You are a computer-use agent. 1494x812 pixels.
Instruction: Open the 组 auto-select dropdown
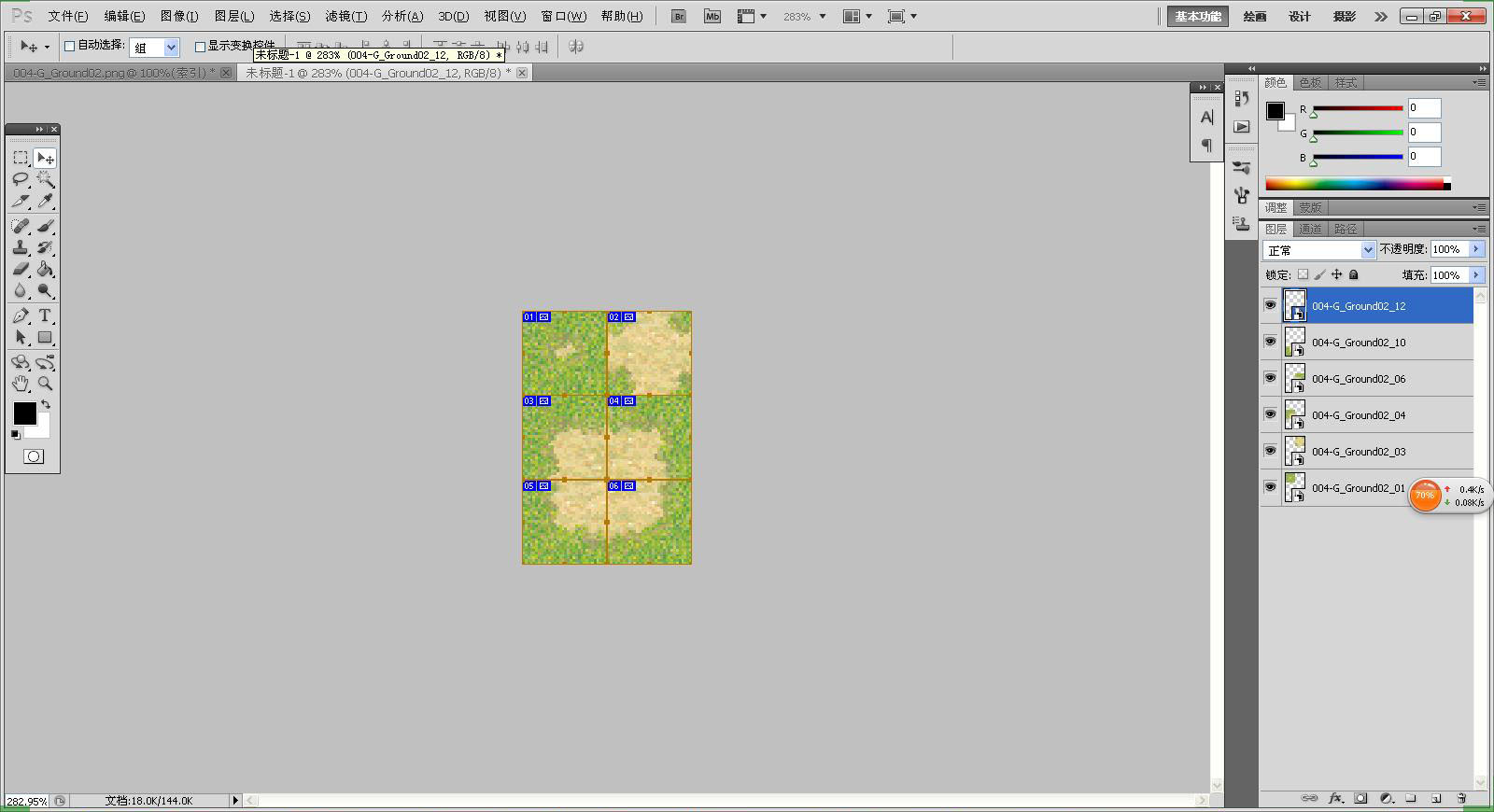(x=154, y=47)
